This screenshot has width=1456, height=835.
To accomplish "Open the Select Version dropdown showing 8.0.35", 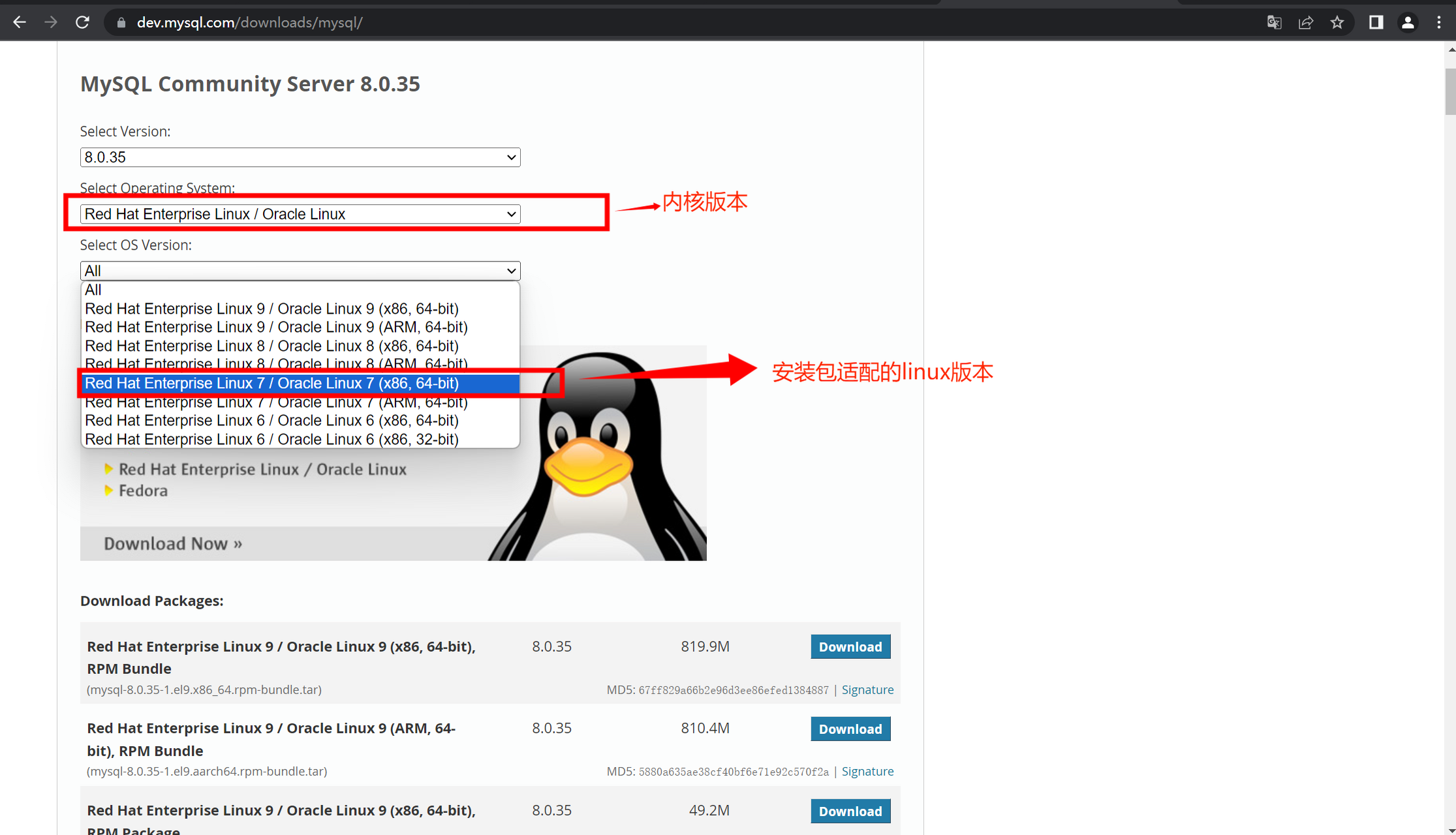I will 300,157.
